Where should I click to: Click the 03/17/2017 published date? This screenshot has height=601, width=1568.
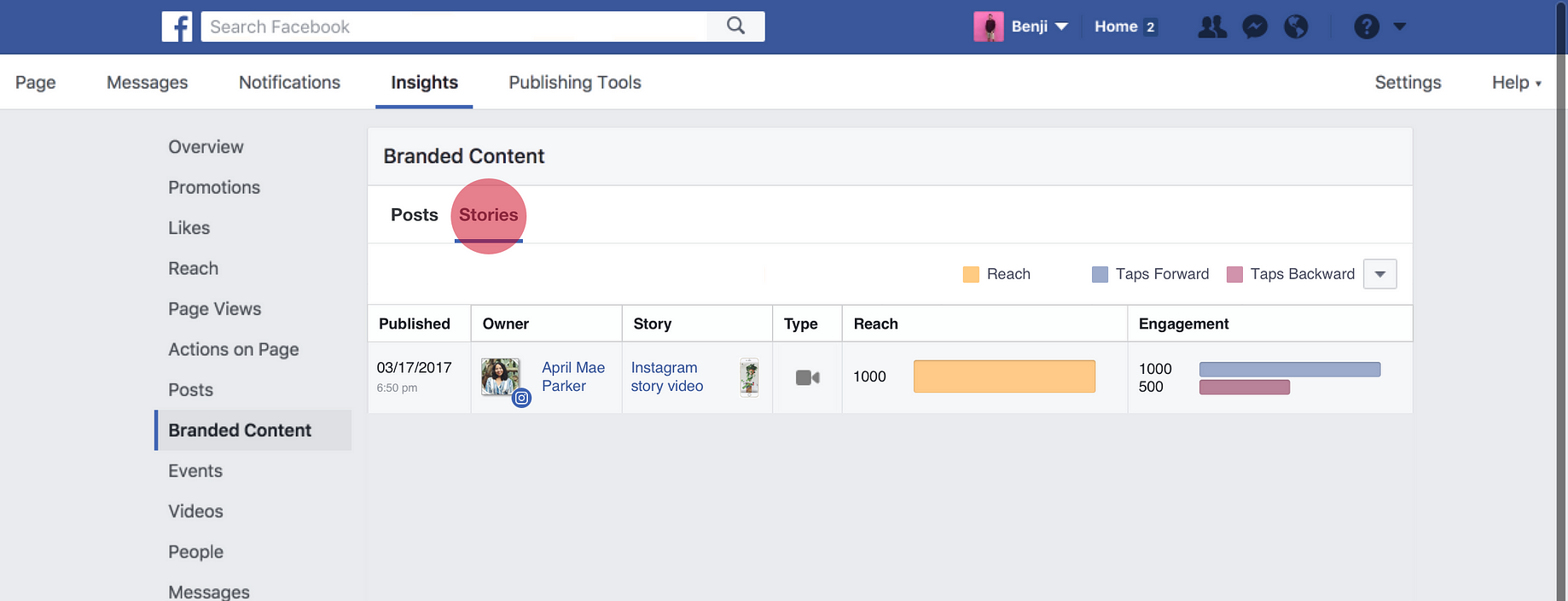(414, 368)
